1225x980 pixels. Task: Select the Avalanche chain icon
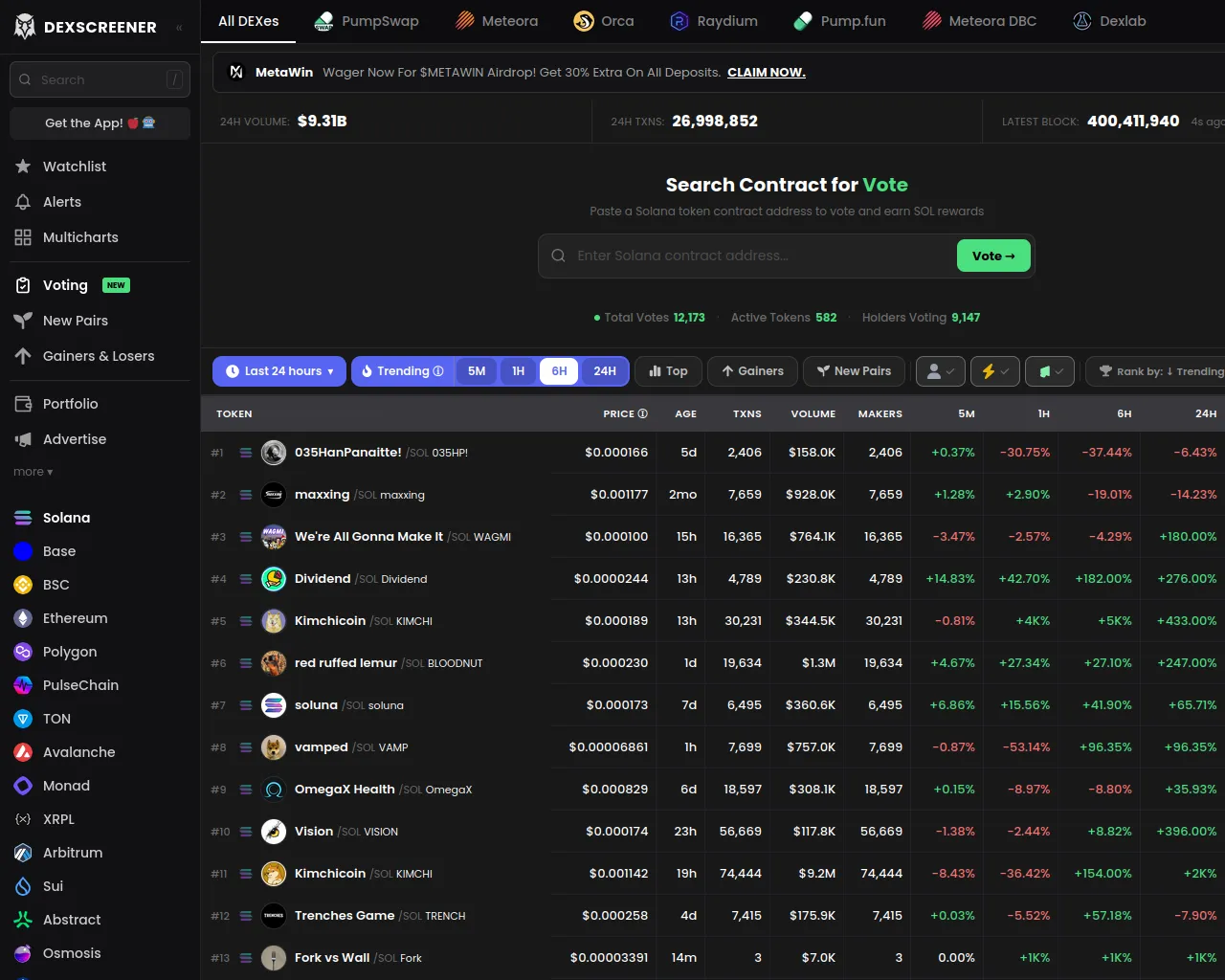click(x=23, y=752)
